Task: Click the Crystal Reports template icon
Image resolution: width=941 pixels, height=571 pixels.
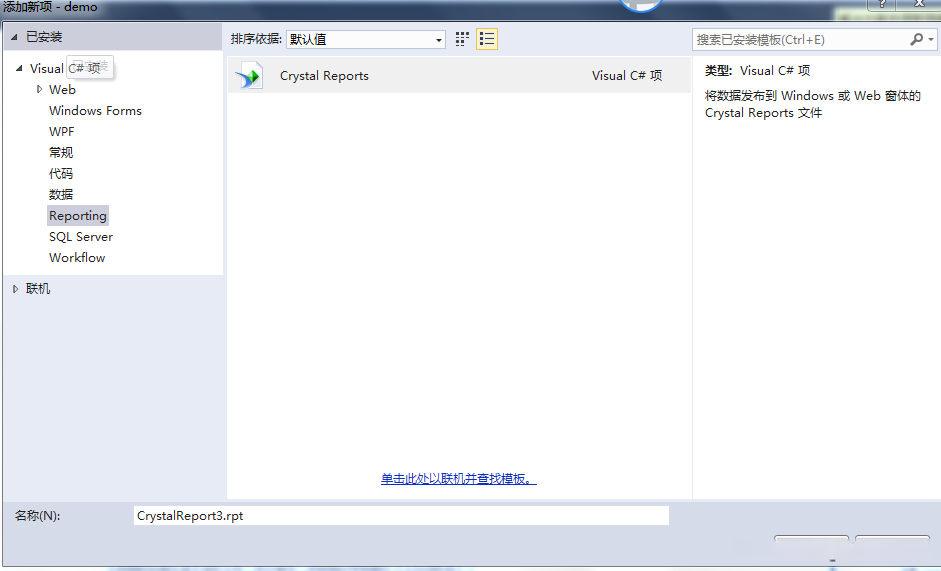Action: (x=249, y=76)
